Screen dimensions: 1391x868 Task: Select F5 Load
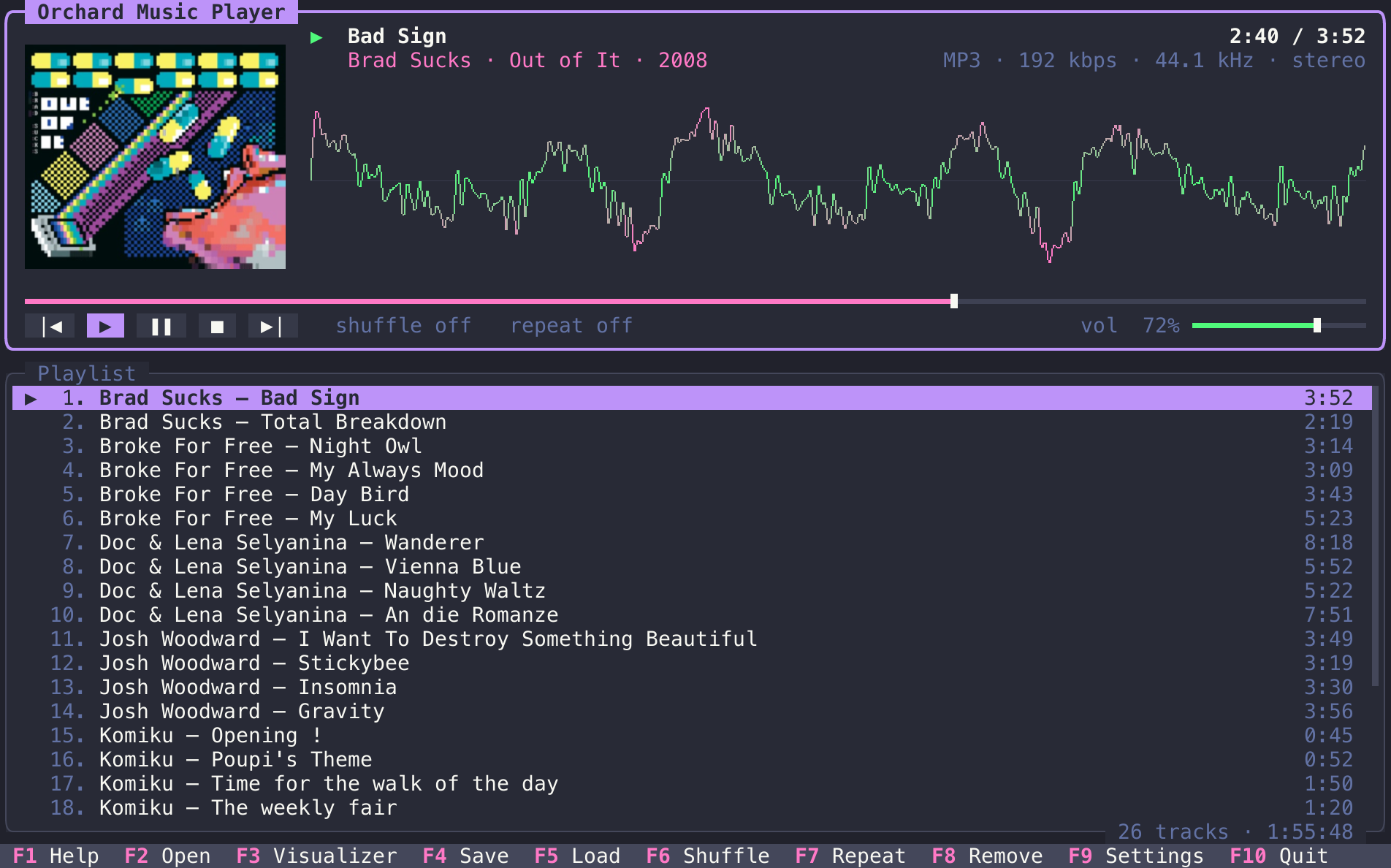[x=577, y=856]
